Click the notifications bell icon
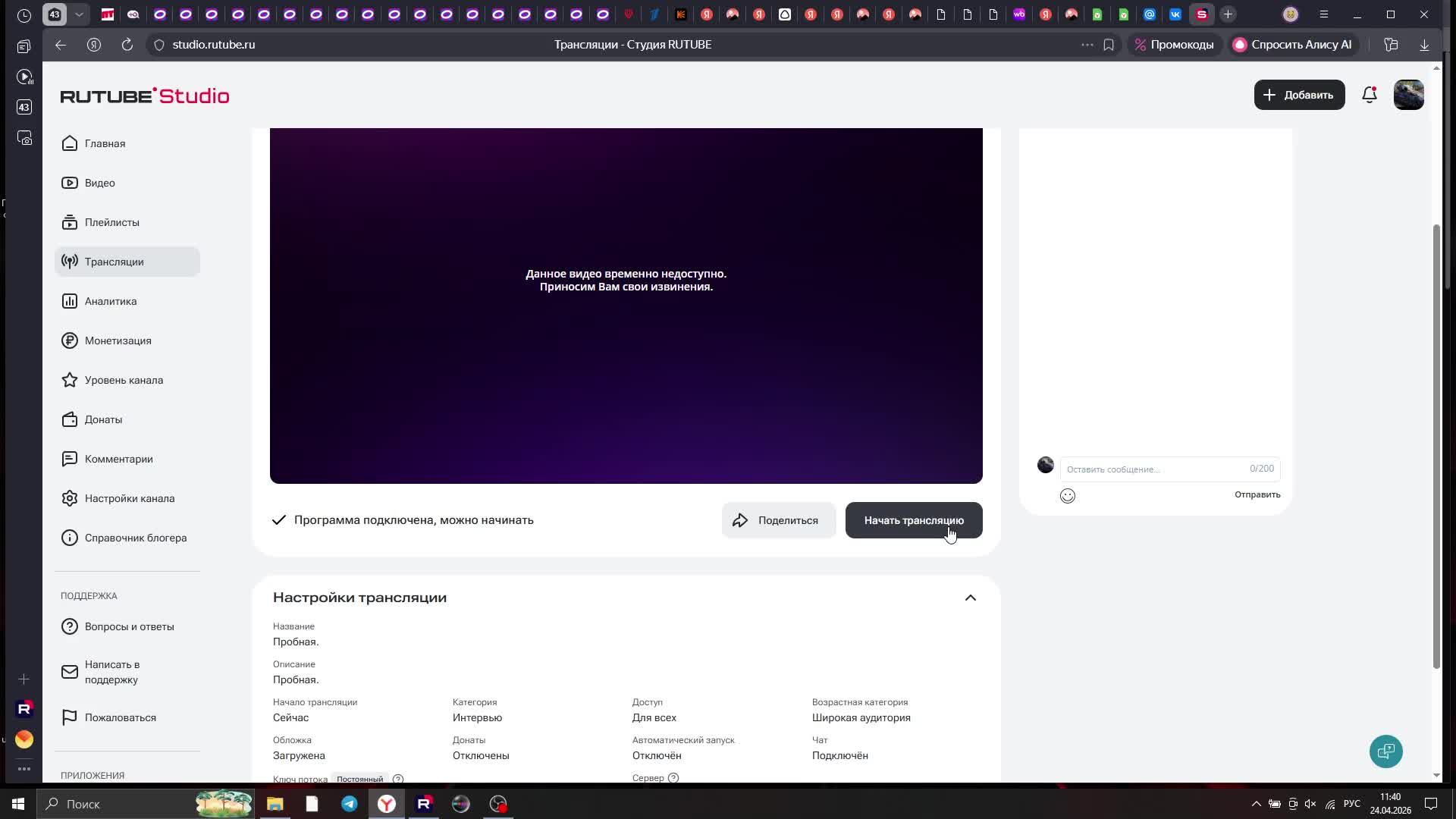The image size is (1456, 819). click(x=1369, y=95)
